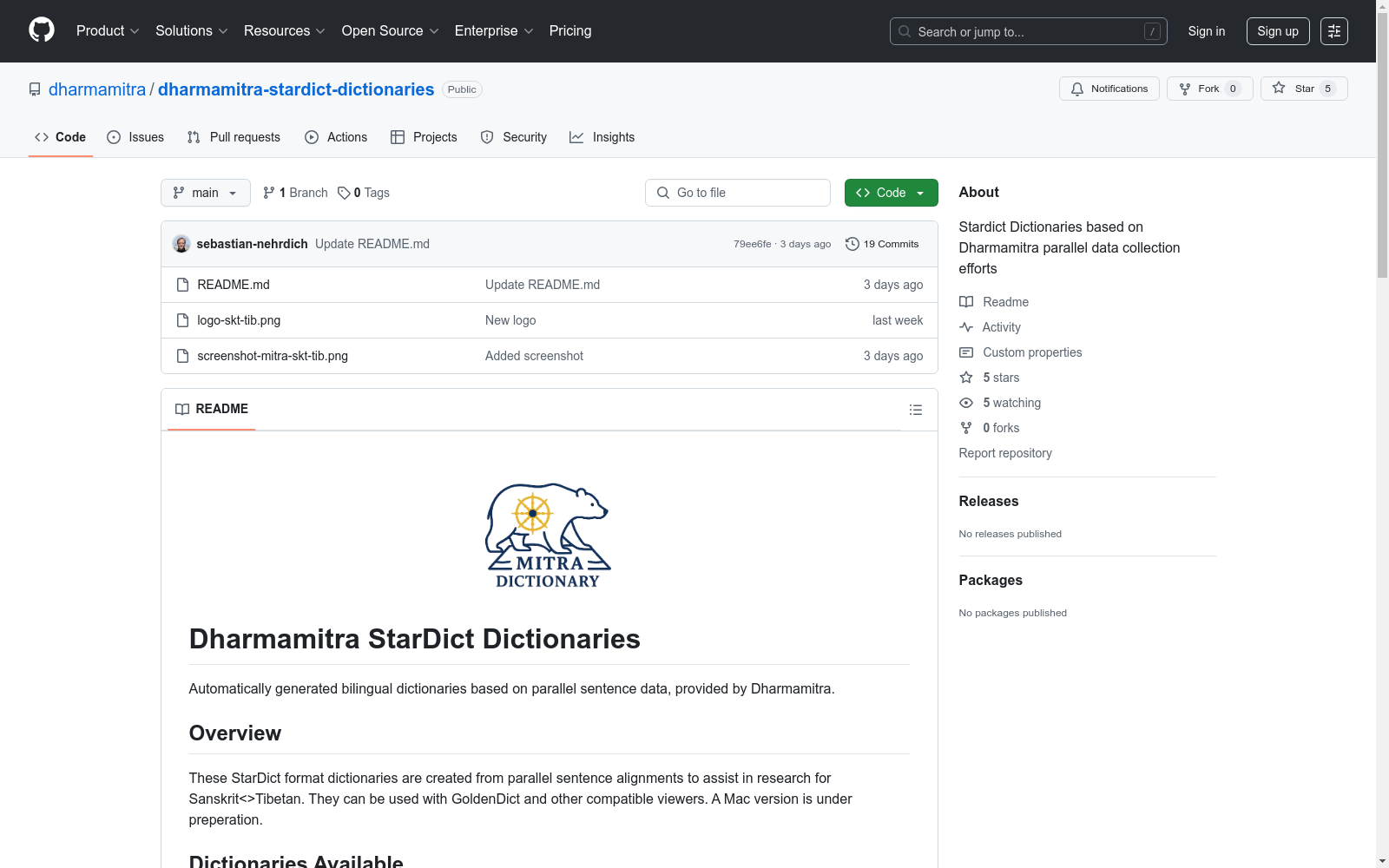Open the Releases section heading

coord(989,501)
